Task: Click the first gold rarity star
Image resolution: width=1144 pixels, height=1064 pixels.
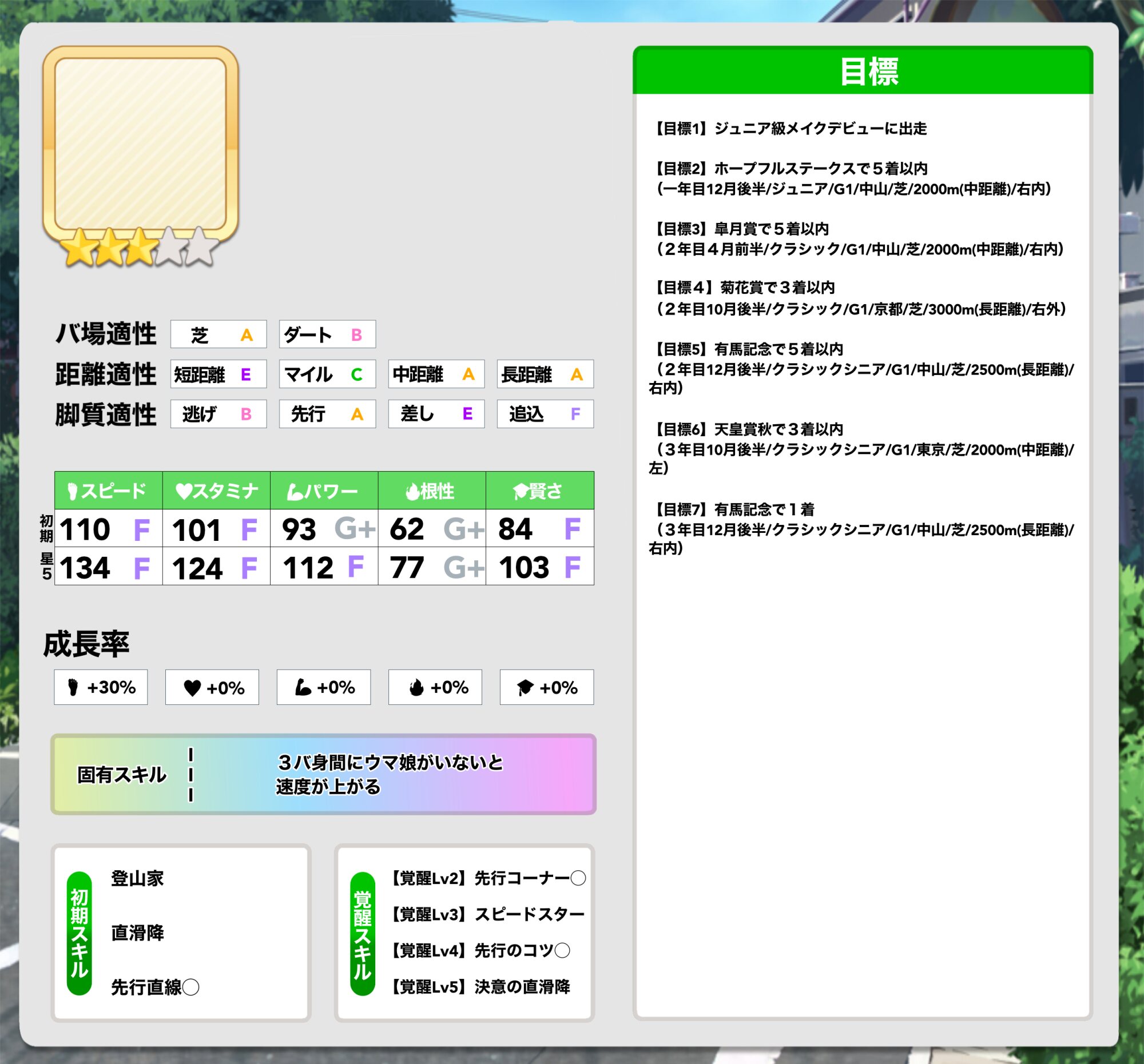Action: point(80,248)
